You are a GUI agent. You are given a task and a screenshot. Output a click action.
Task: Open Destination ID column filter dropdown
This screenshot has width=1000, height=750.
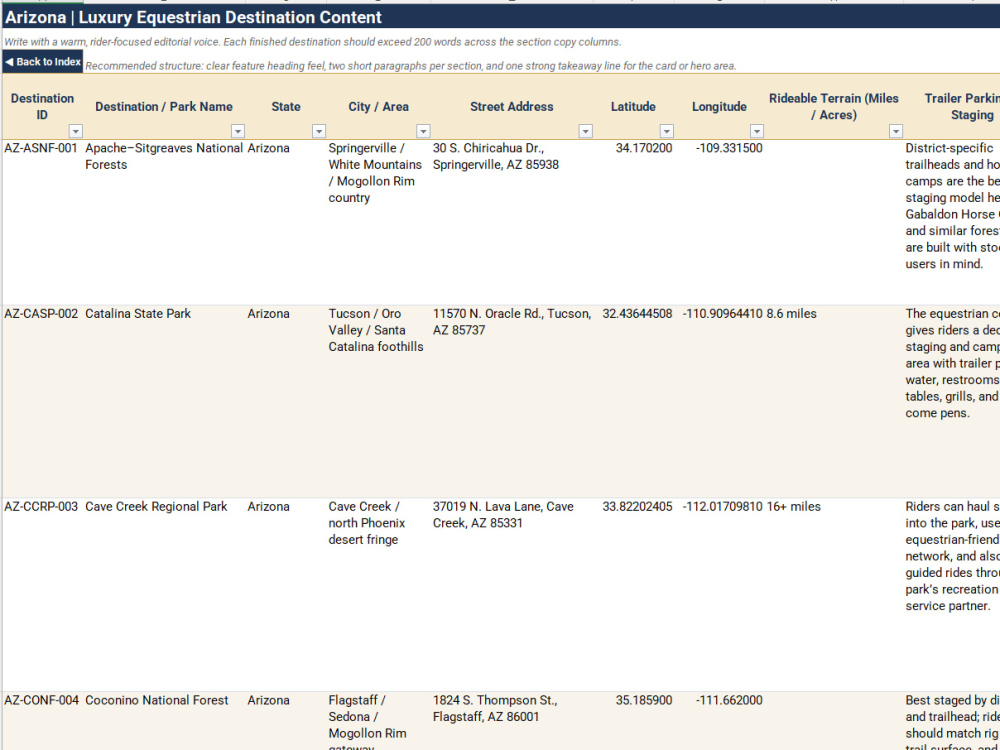click(76, 131)
